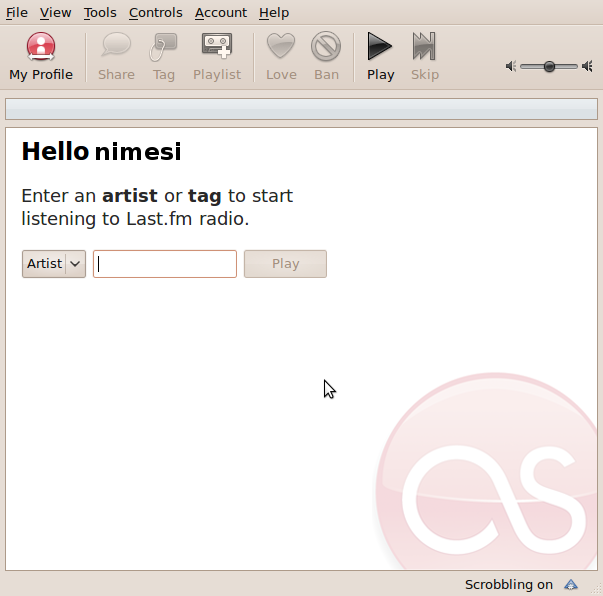Viewport: 603px width, 596px height.
Task: Adjust the volume slider handle
Action: [549, 67]
